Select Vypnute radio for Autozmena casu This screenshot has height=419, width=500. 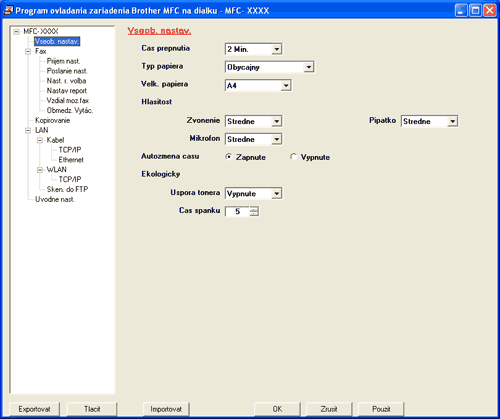point(293,157)
